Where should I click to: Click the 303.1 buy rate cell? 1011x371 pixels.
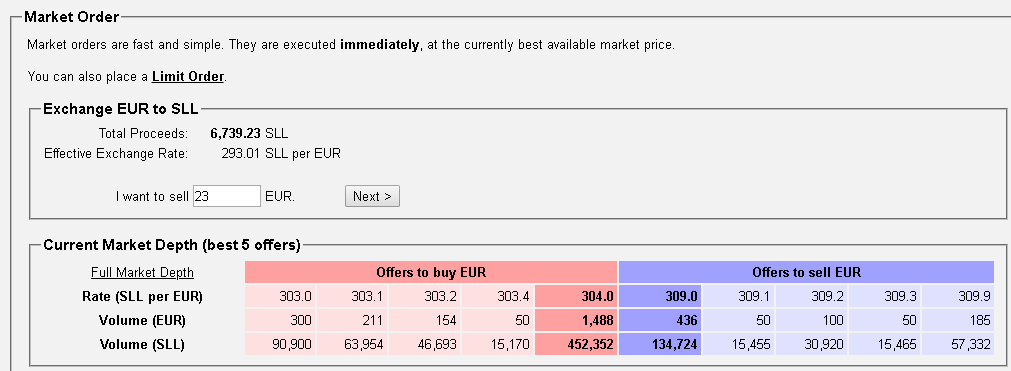(x=353, y=297)
